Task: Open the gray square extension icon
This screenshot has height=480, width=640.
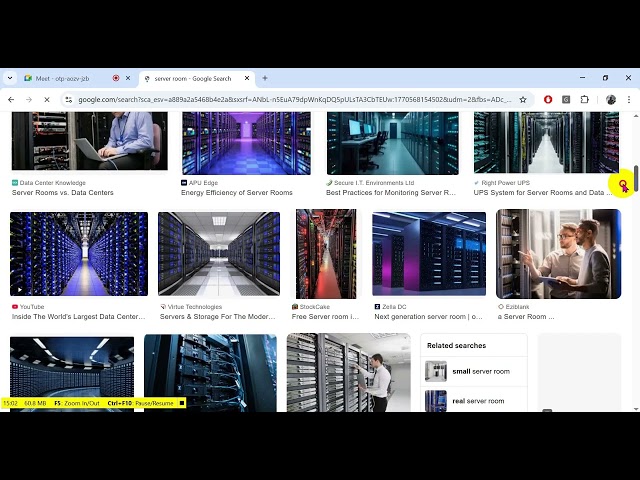Action: [x=566, y=100]
